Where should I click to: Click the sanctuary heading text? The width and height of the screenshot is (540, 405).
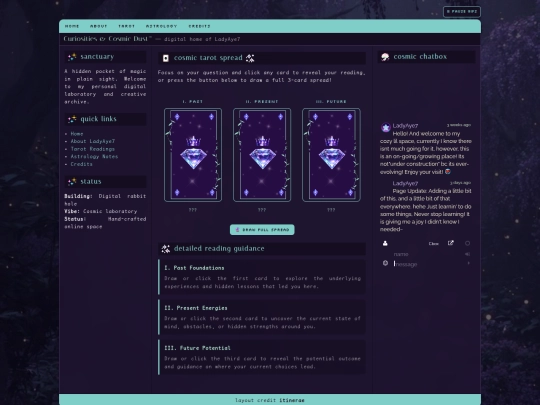(x=97, y=57)
